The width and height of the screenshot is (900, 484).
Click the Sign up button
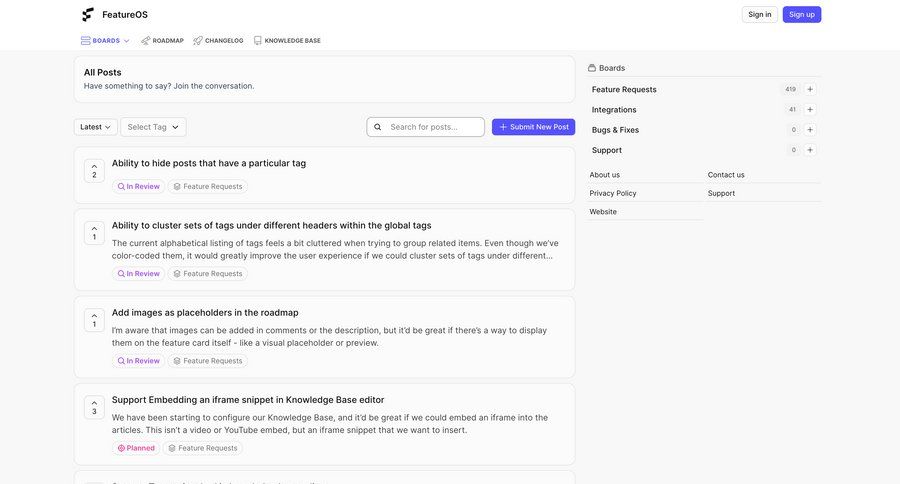tap(802, 14)
